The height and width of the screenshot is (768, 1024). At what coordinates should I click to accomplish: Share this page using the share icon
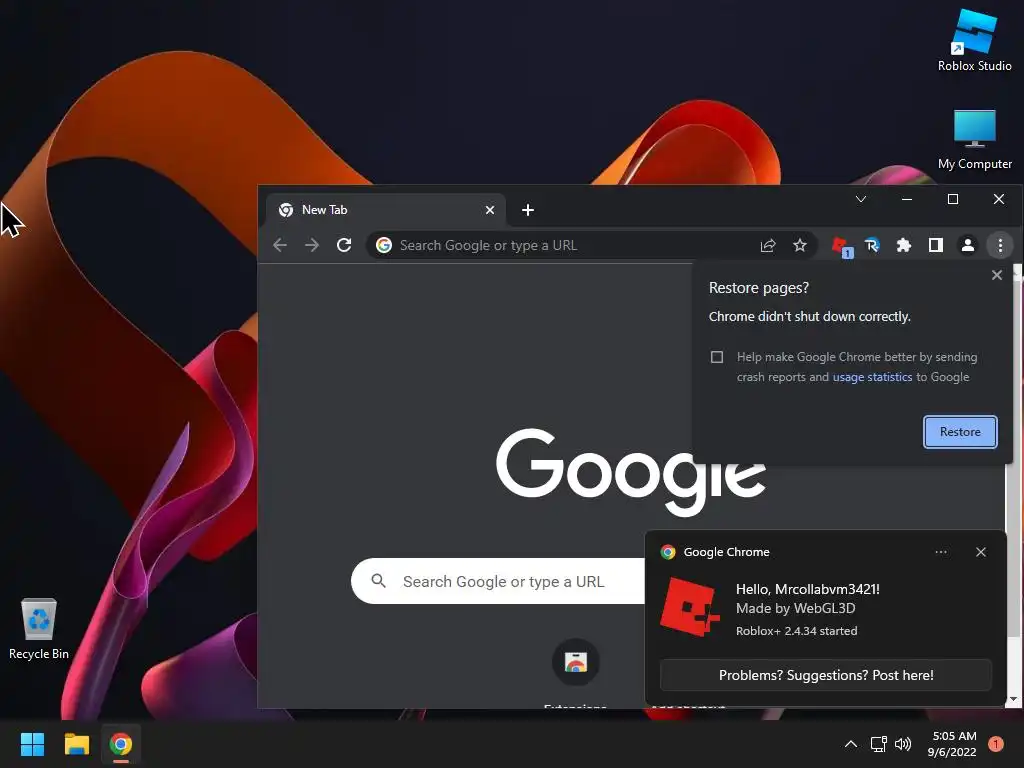coord(768,246)
